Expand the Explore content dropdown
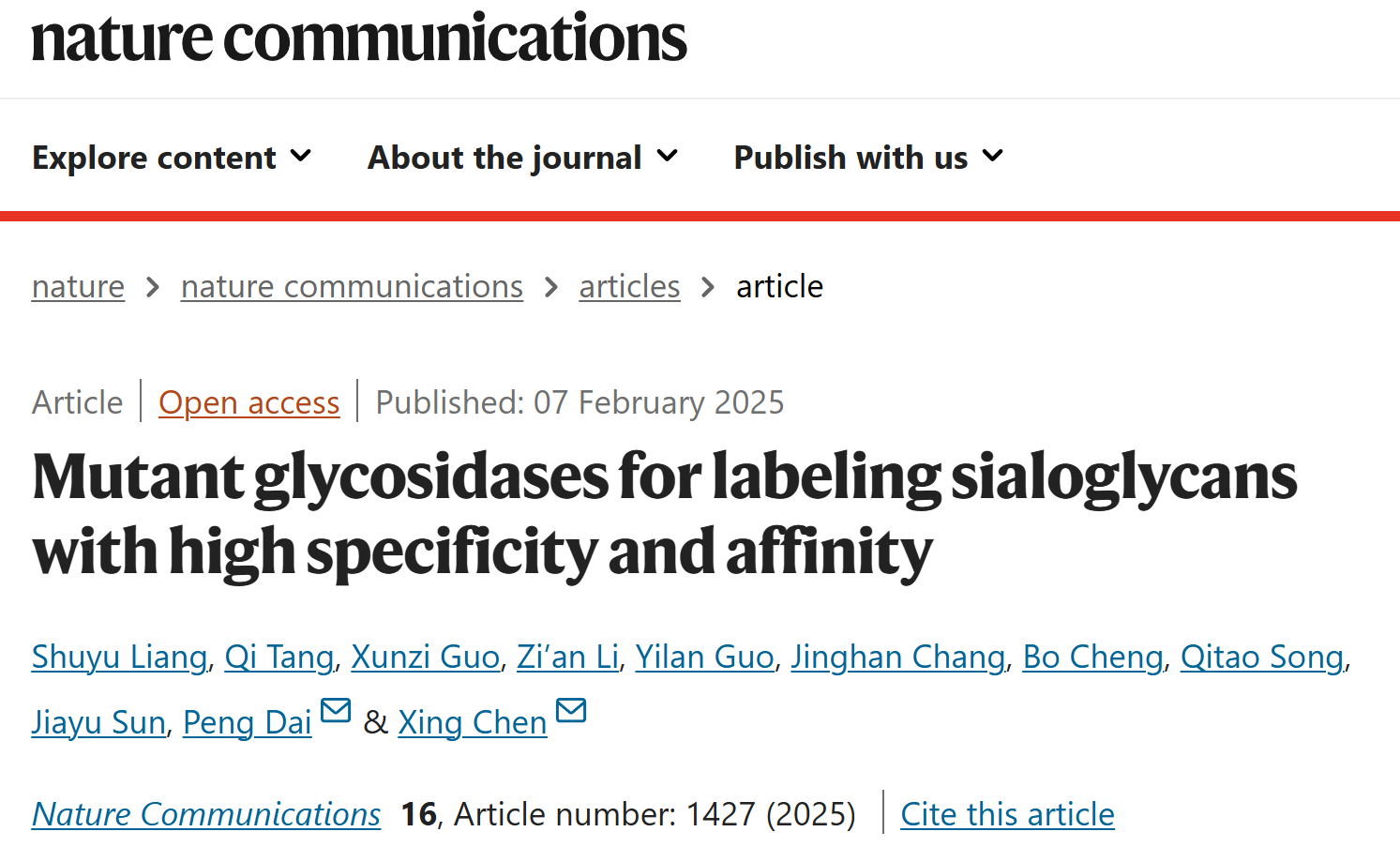The image size is (1400, 862). [x=172, y=158]
